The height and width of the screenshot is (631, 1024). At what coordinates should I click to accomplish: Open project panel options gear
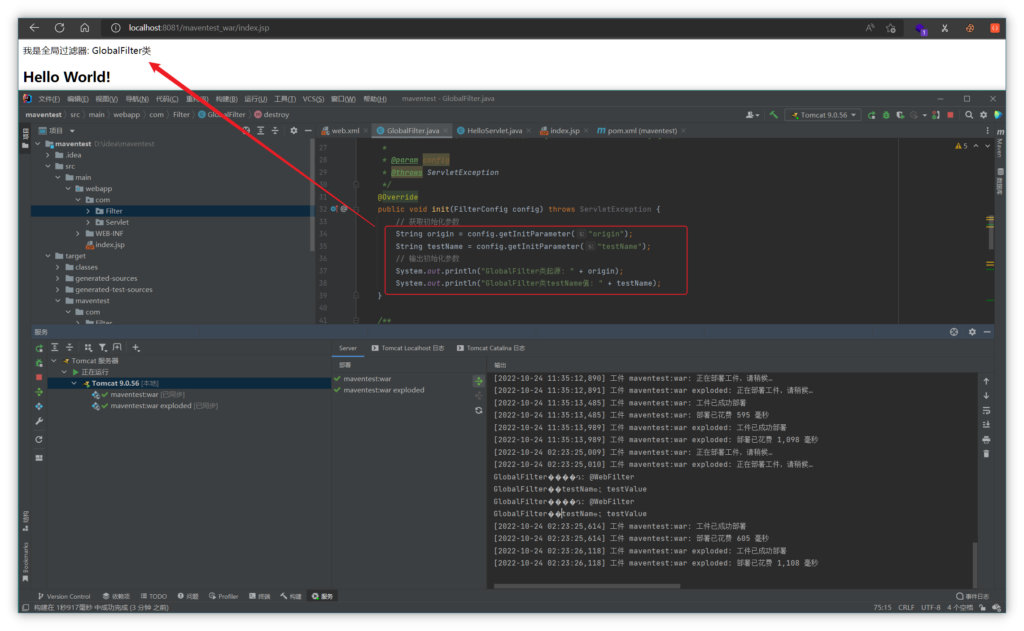coord(294,131)
